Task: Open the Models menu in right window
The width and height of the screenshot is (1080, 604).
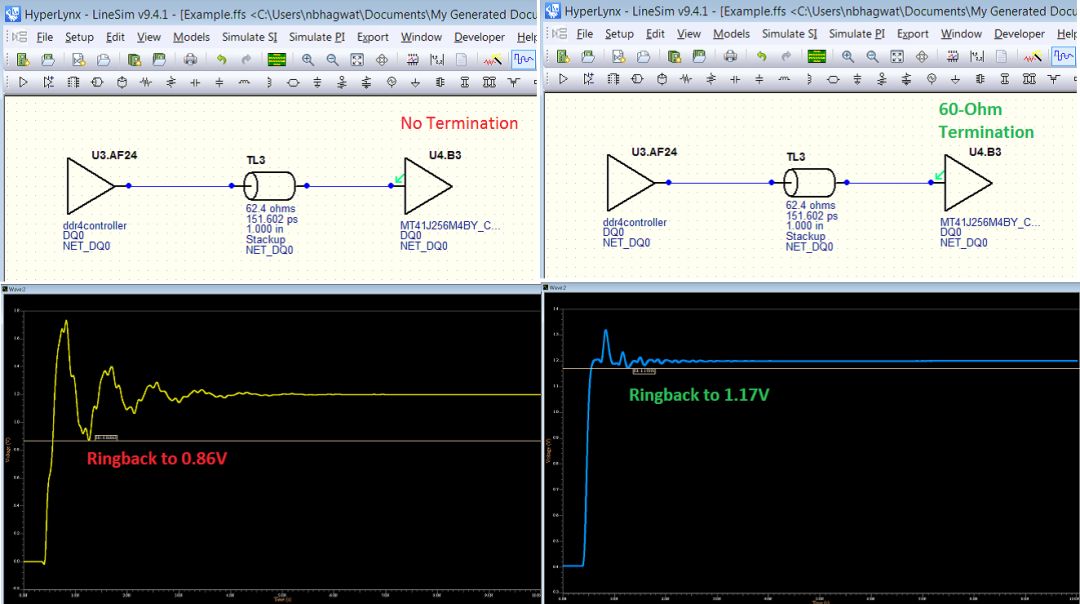Action: coord(731,34)
